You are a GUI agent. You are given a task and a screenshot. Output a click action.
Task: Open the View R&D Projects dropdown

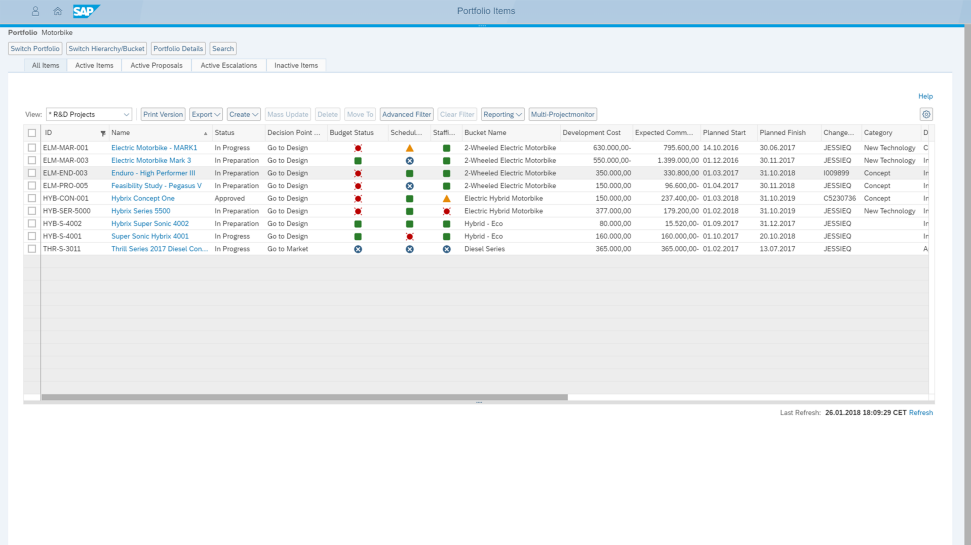(x=89, y=115)
